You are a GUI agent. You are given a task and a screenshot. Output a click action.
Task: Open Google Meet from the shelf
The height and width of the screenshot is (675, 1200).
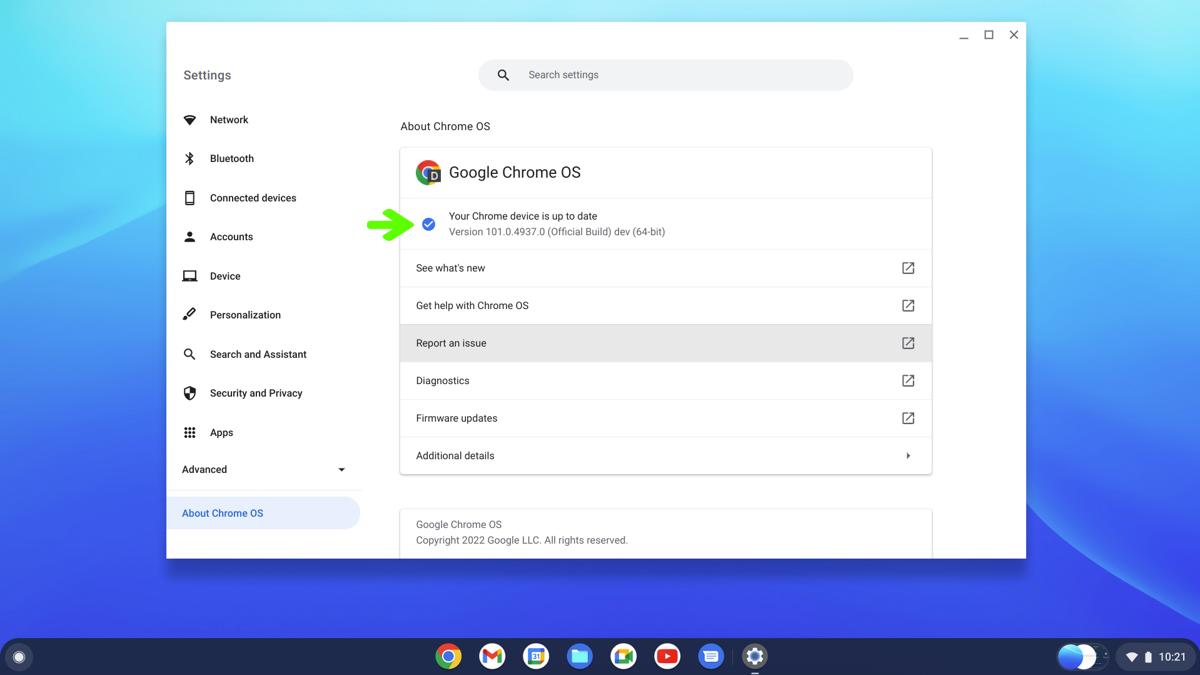pos(623,656)
